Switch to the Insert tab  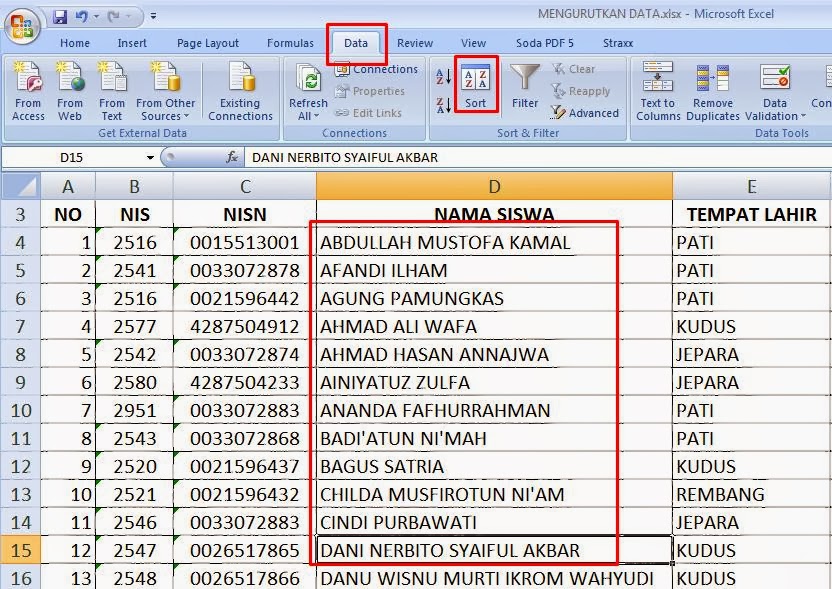(132, 43)
